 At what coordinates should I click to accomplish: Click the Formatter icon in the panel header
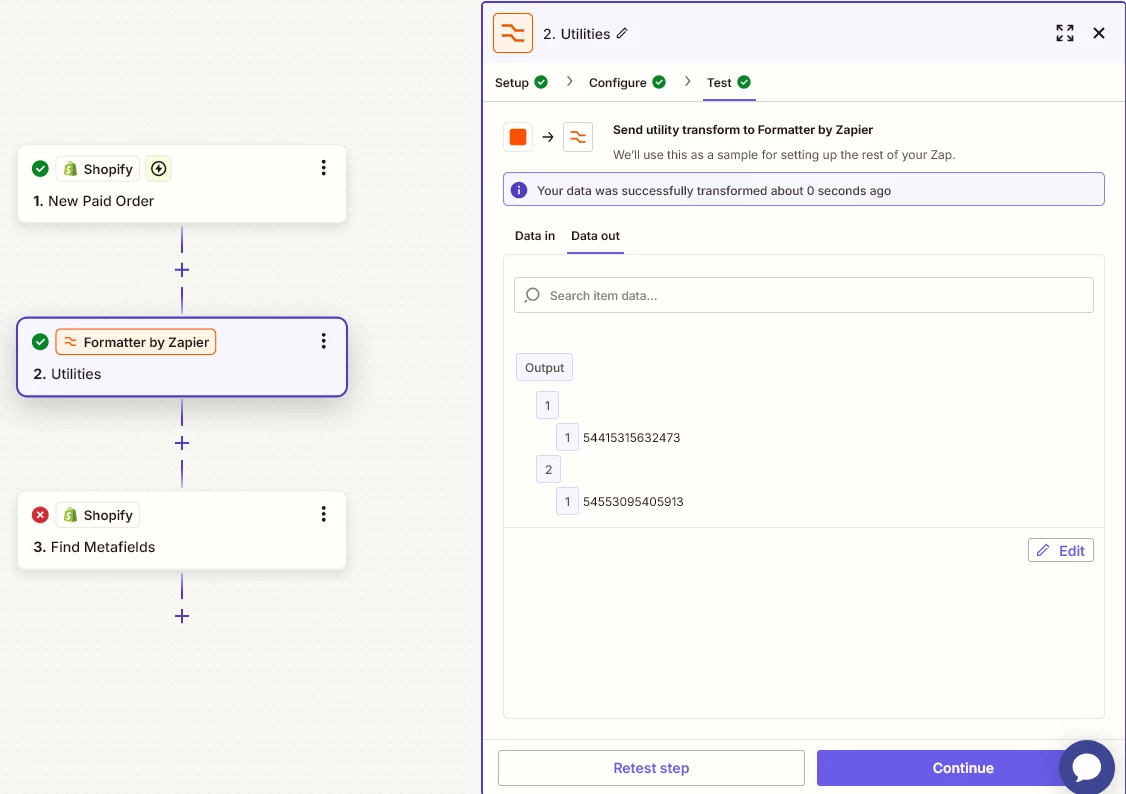513,33
